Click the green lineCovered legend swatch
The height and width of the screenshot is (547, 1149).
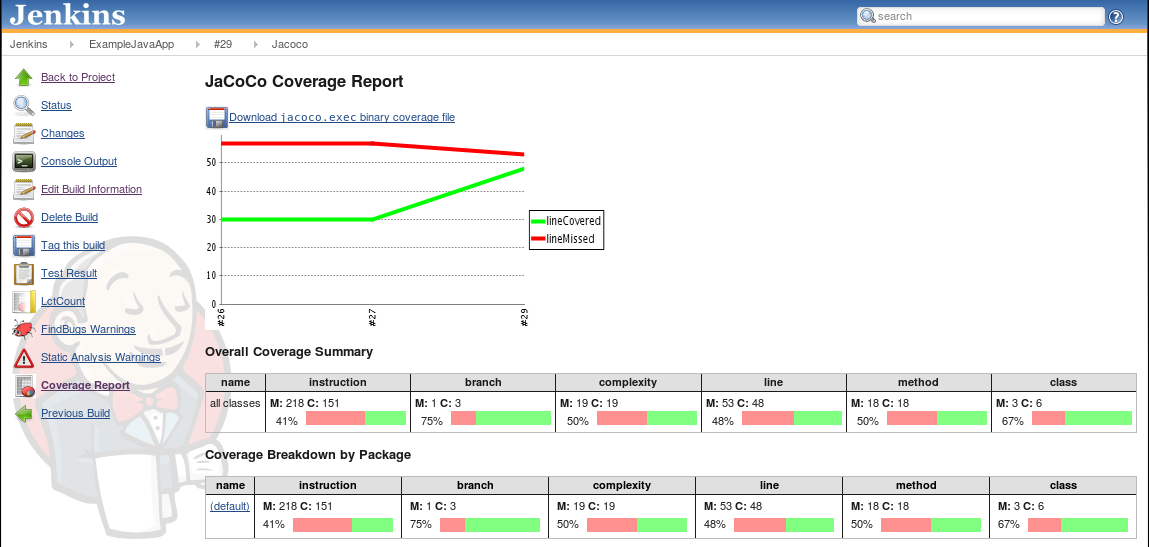(x=538, y=221)
